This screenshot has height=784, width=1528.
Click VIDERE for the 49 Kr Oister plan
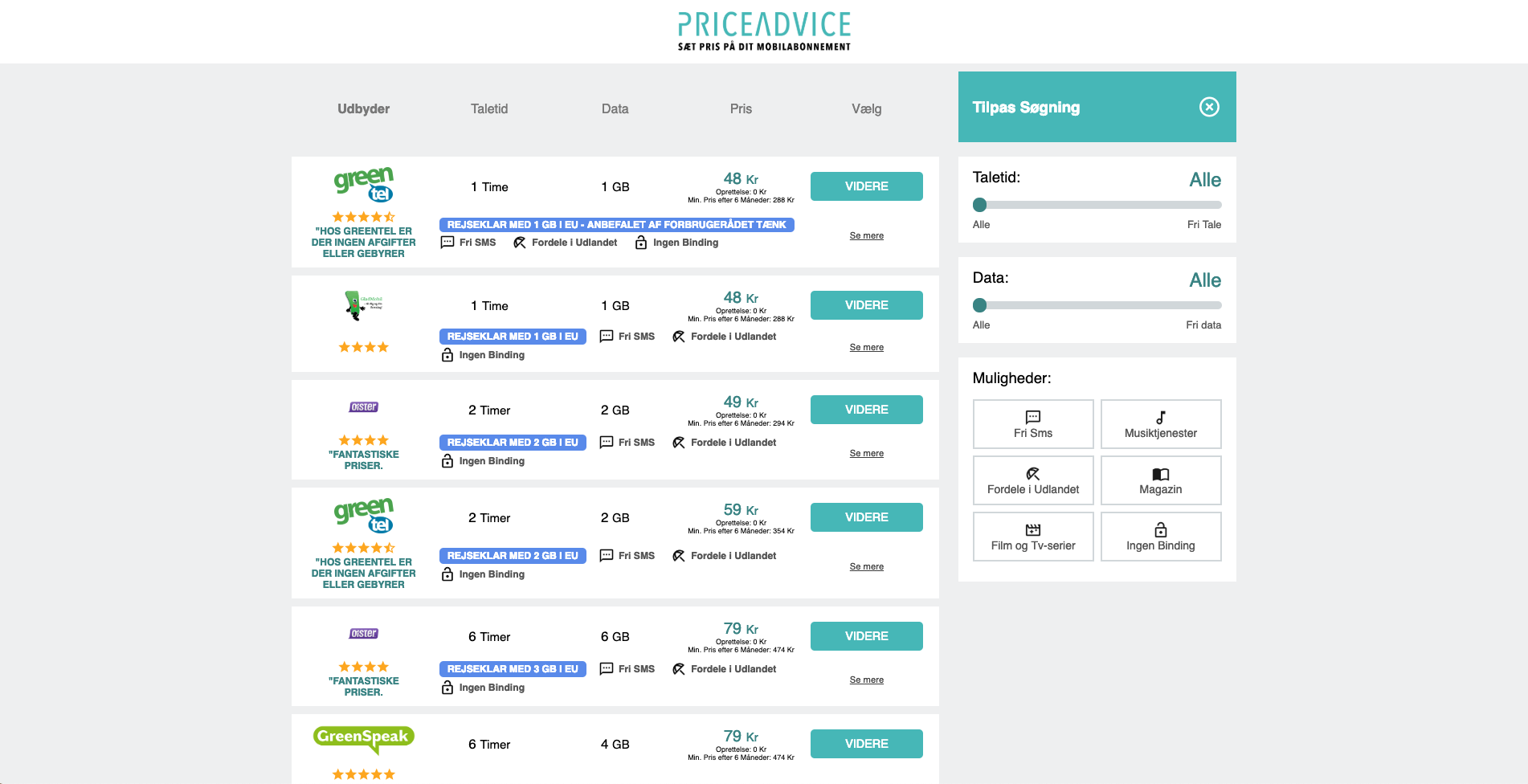click(x=866, y=410)
